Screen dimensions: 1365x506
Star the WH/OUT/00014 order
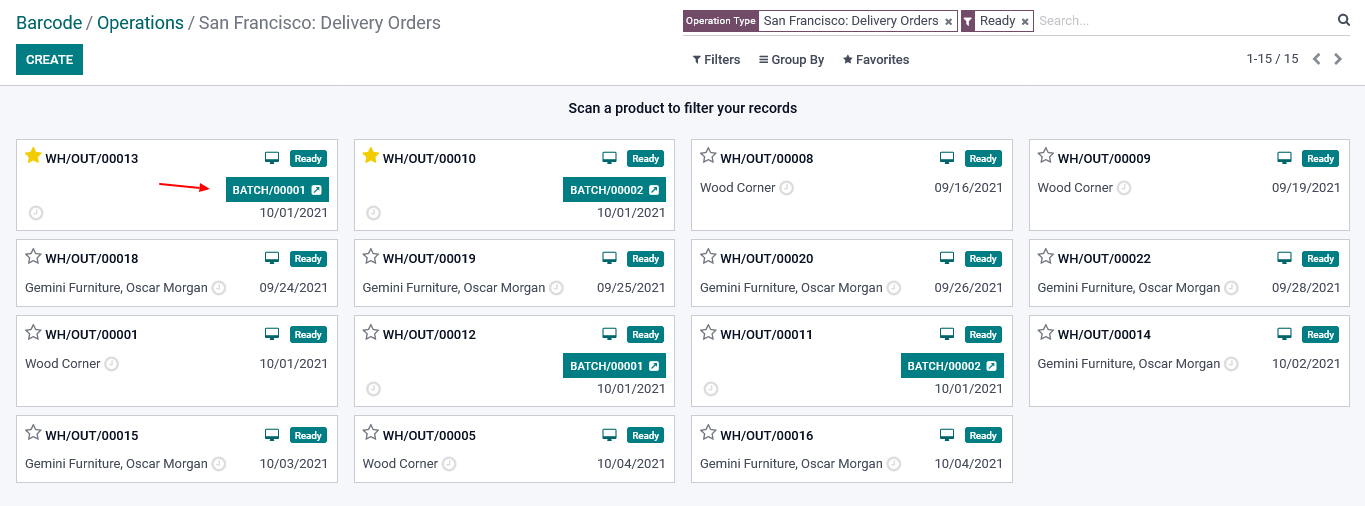(1046, 333)
